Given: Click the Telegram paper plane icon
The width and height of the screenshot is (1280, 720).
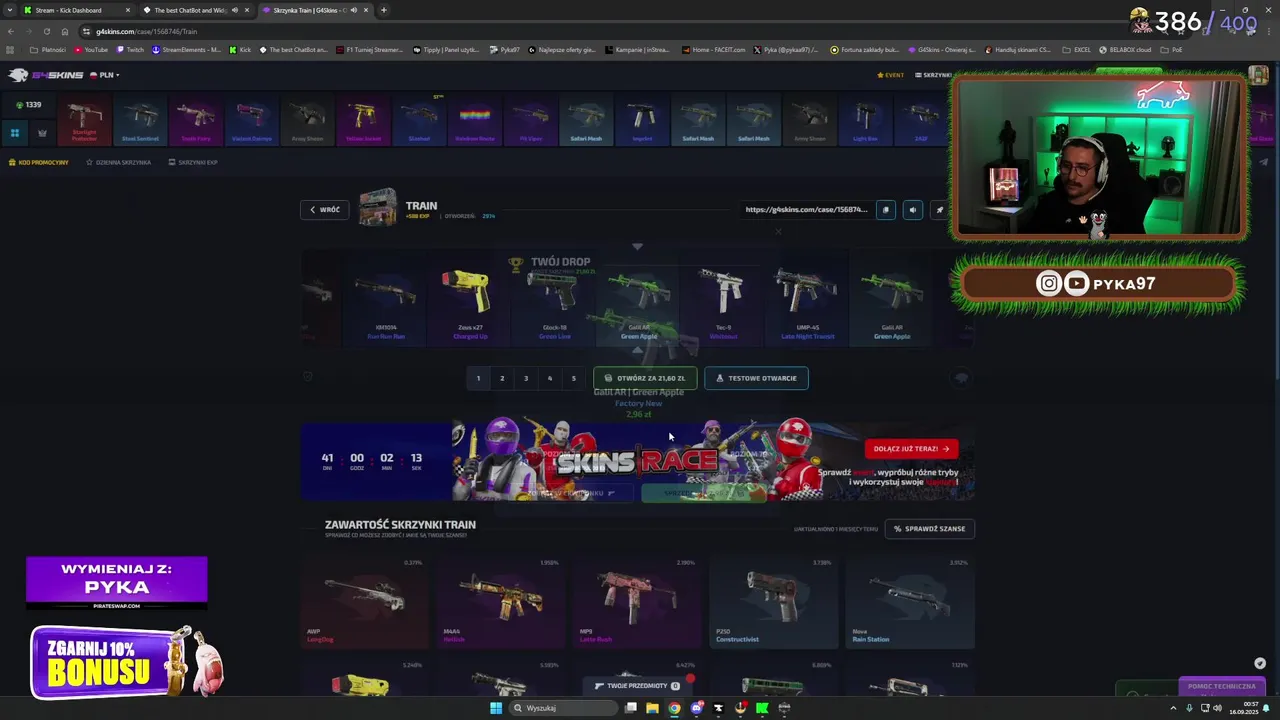Looking at the screenshot, I should [1263, 162].
